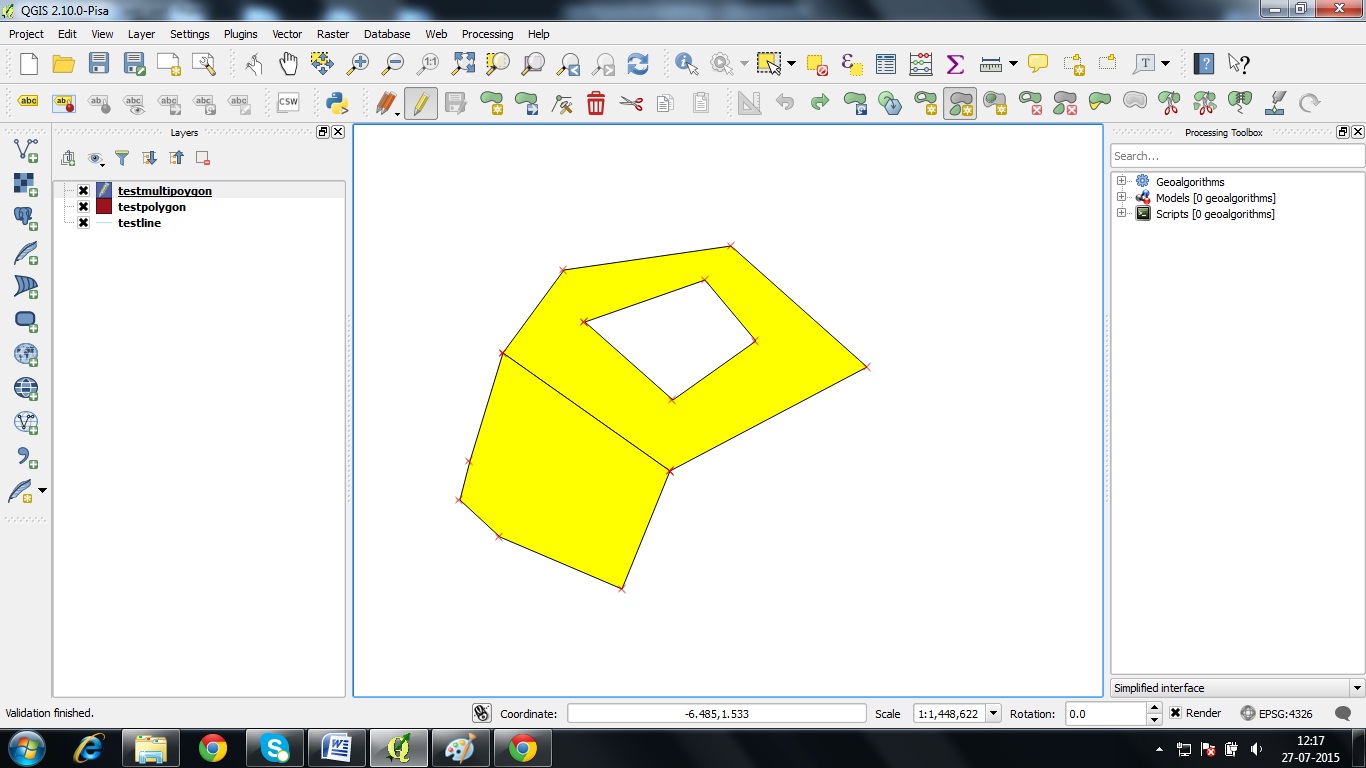Hide the testline layer

click(x=82, y=222)
